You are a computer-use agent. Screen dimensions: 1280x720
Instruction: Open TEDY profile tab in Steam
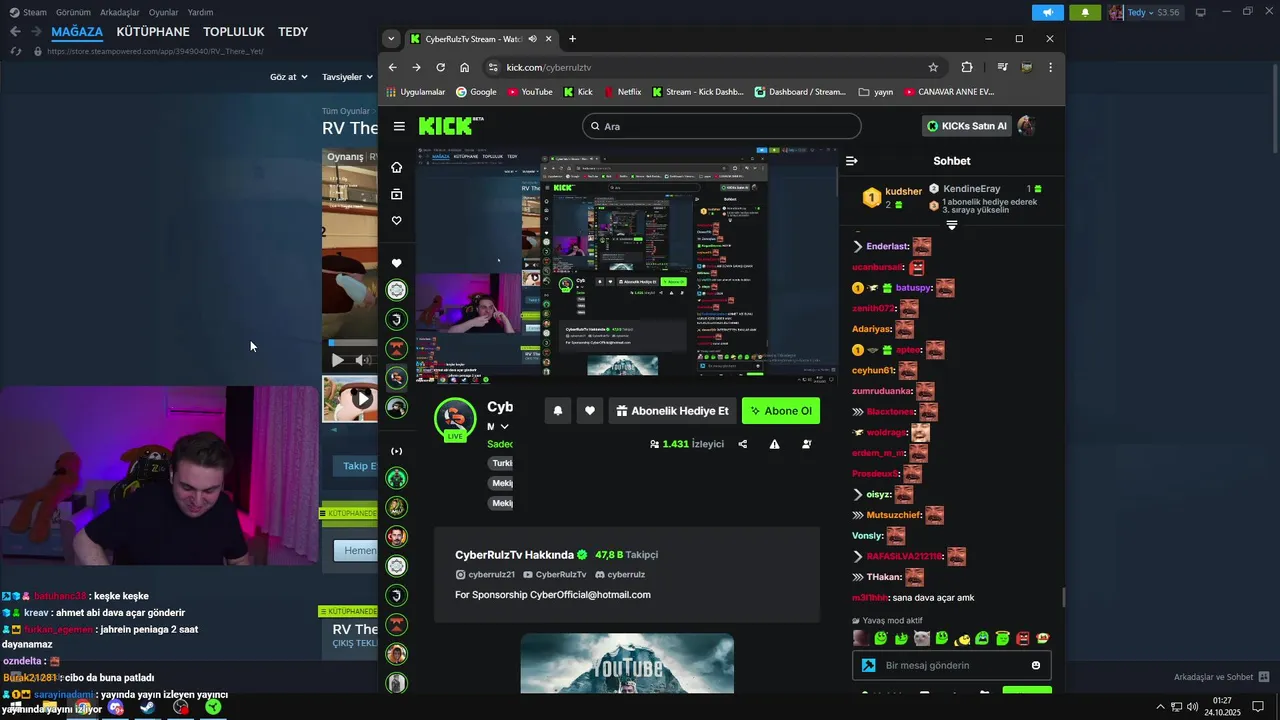click(293, 32)
